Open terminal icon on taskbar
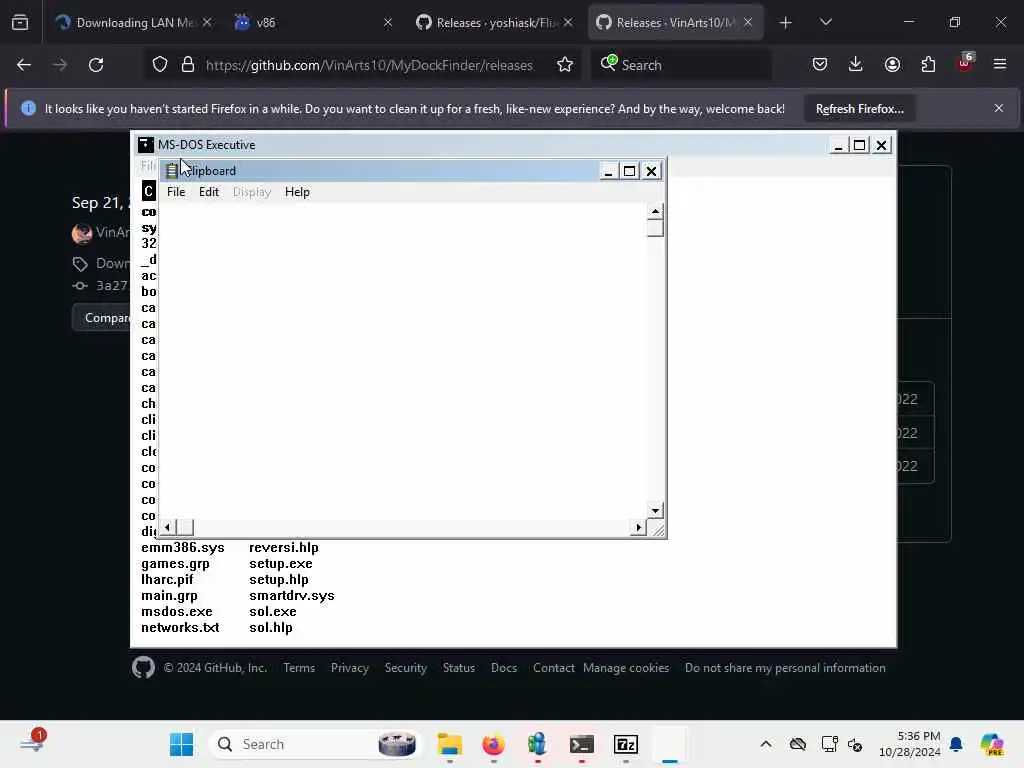 pyautogui.click(x=581, y=744)
